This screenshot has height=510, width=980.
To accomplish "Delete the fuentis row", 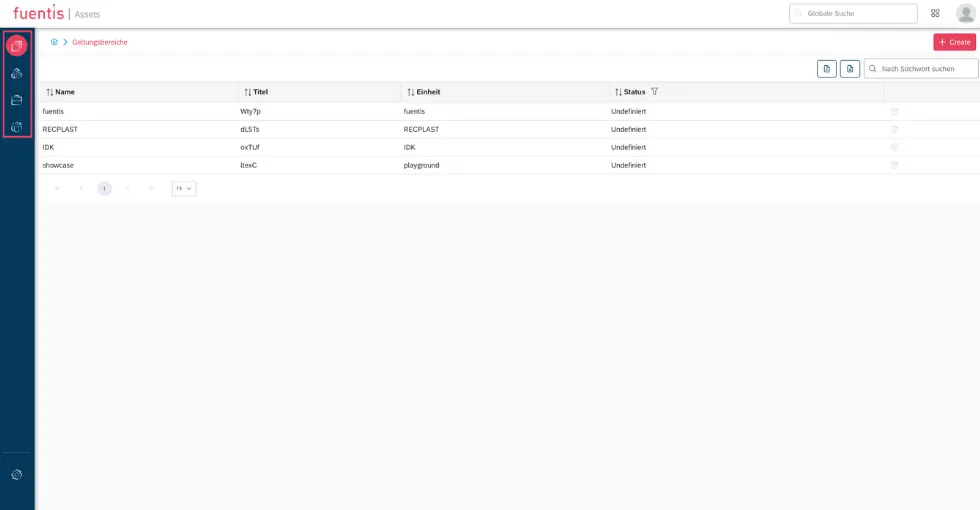I will click(894, 111).
